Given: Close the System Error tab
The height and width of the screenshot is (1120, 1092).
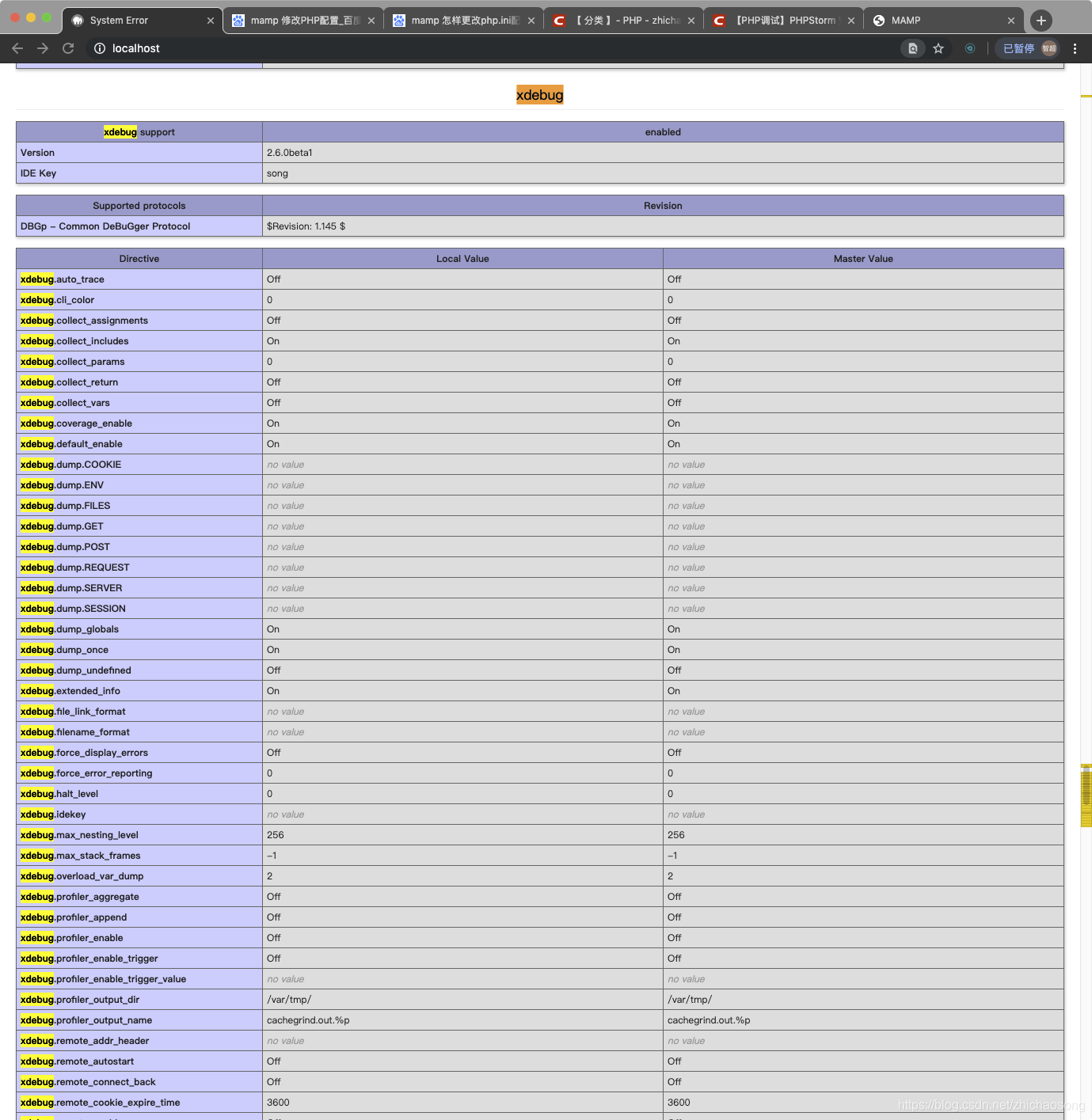Looking at the screenshot, I should point(211,21).
